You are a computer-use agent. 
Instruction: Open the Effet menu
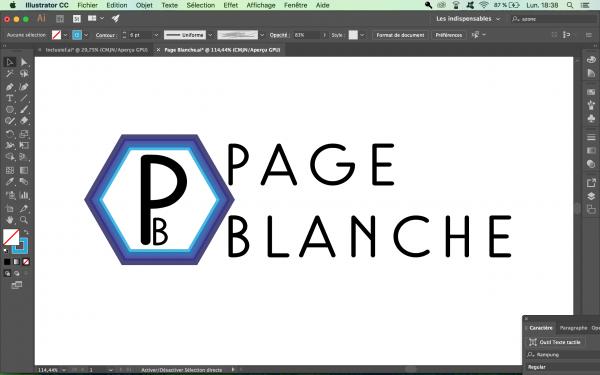tap(230, 5)
